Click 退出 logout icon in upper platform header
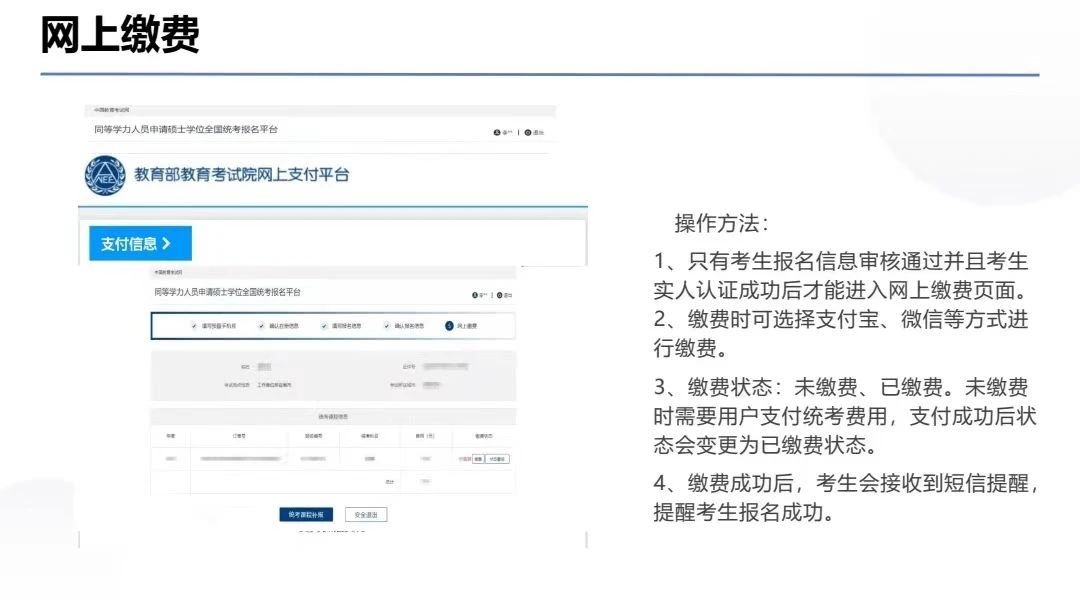The width and height of the screenshot is (1080, 600). tap(528, 132)
